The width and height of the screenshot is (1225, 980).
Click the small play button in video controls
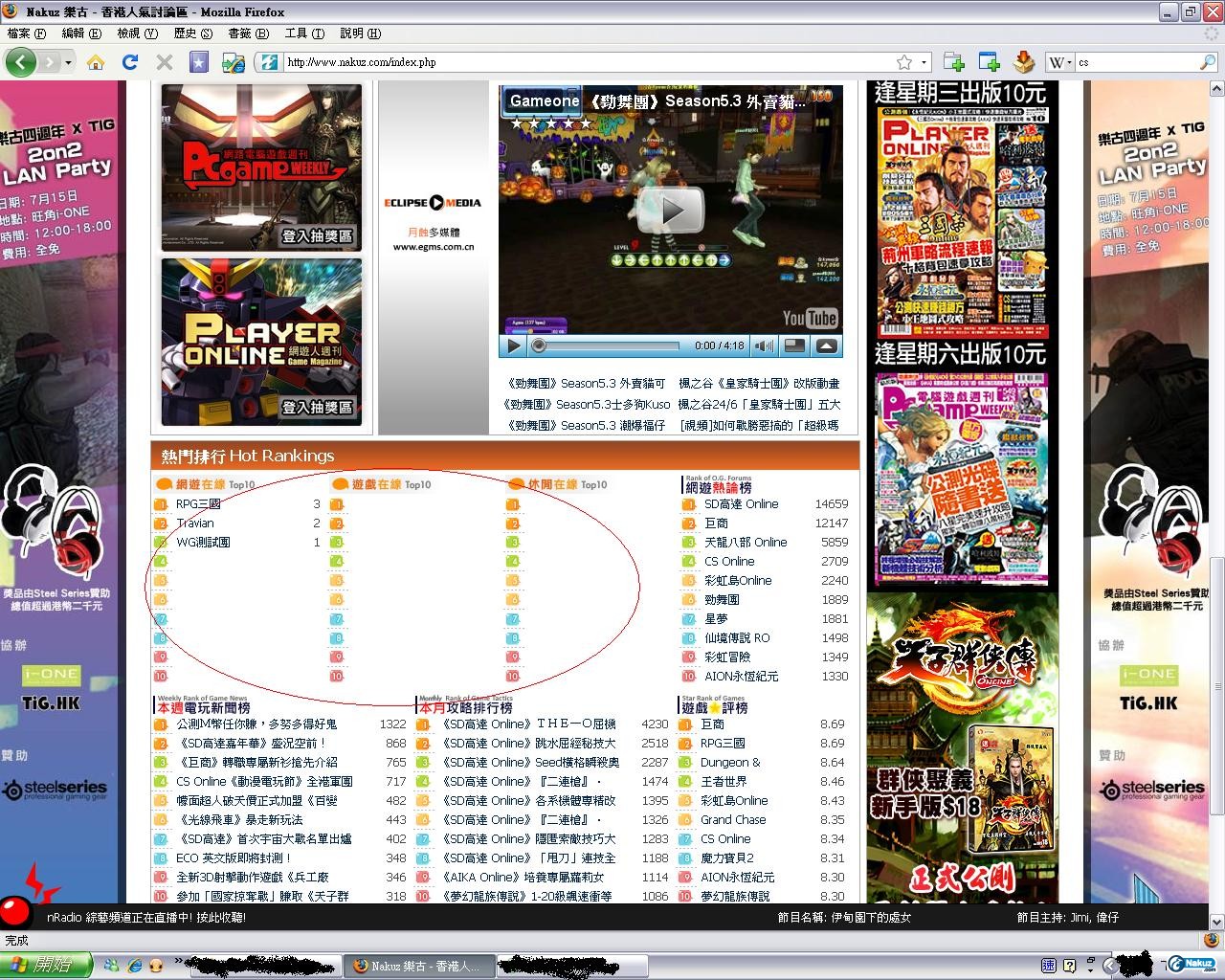513,346
